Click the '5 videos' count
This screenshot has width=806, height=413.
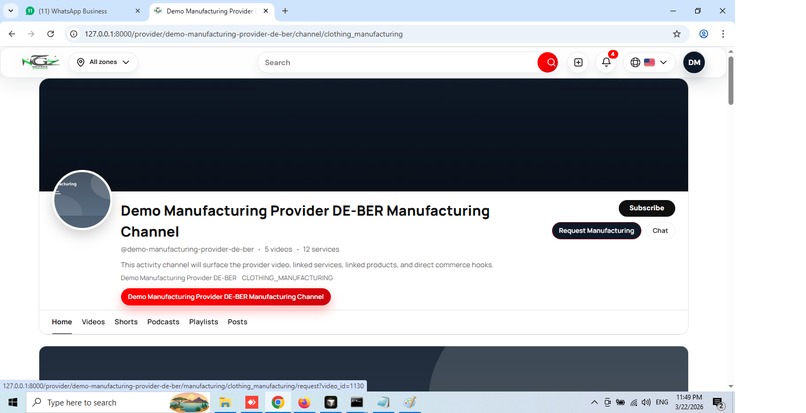click(278, 249)
